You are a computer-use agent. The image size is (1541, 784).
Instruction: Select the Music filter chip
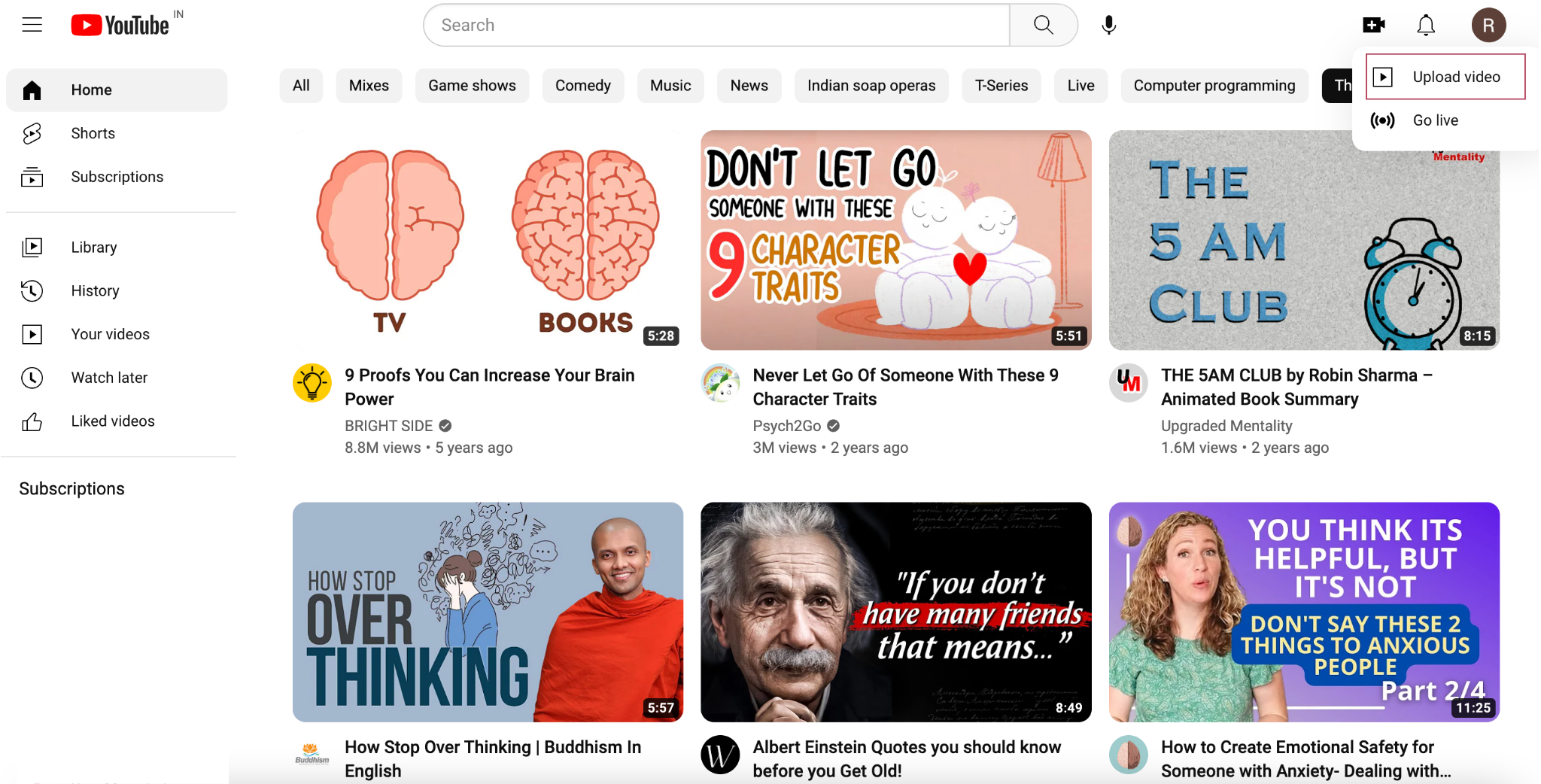[x=670, y=86]
